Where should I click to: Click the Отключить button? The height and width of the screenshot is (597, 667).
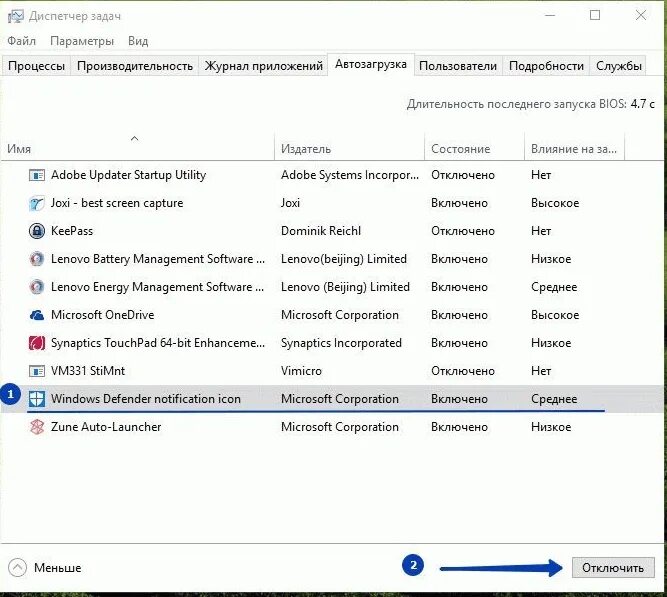[613, 568]
